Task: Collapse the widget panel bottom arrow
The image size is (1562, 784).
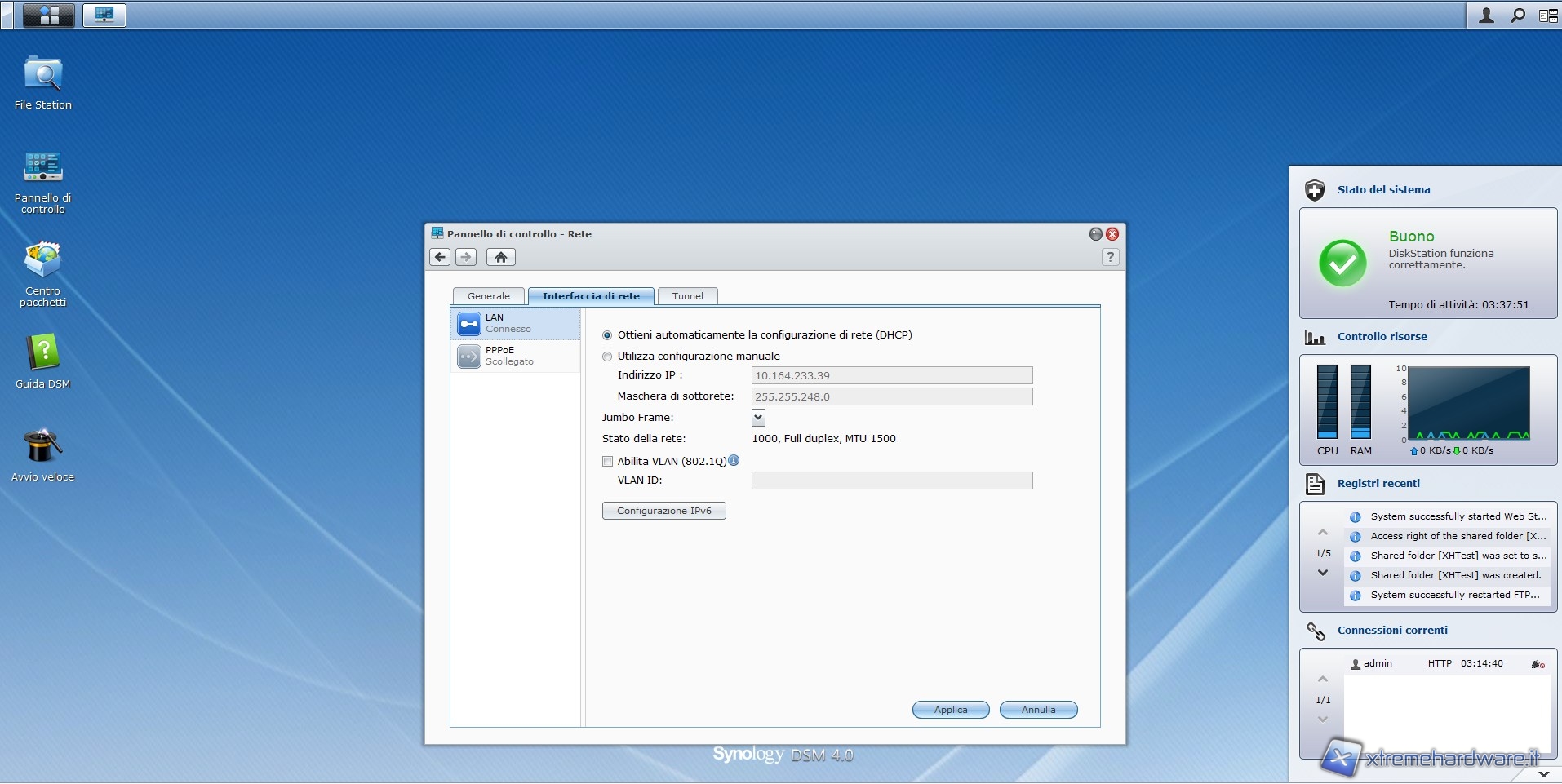Action: click(x=1543, y=773)
